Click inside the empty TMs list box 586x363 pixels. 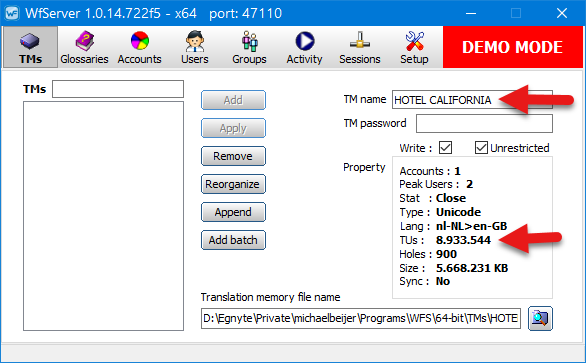point(103,216)
